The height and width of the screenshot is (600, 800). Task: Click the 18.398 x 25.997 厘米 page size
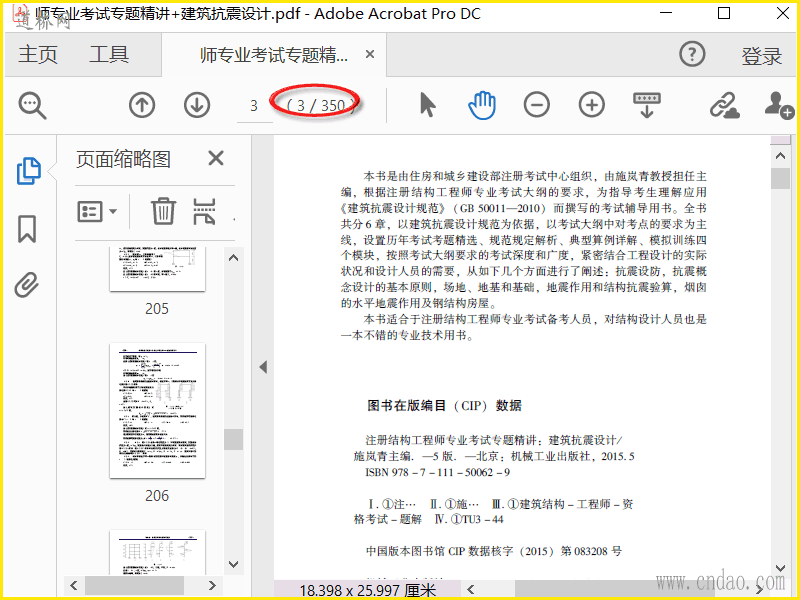(368, 590)
